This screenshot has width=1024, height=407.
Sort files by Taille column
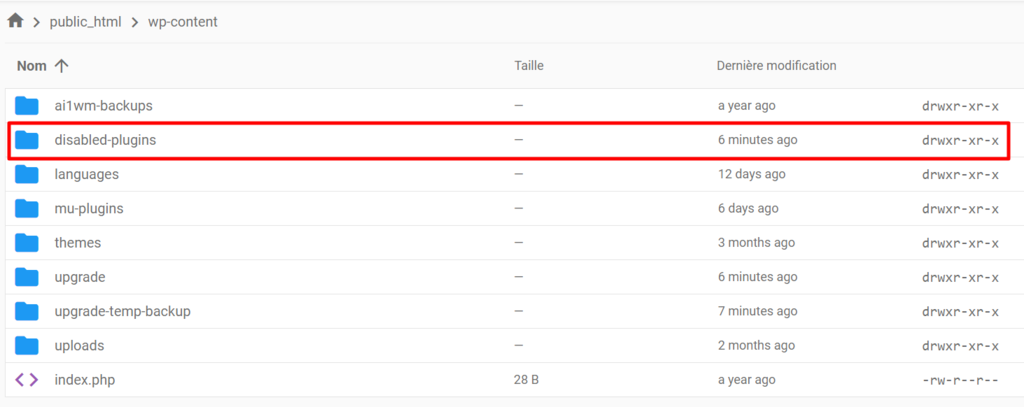click(x=529, y=66)
